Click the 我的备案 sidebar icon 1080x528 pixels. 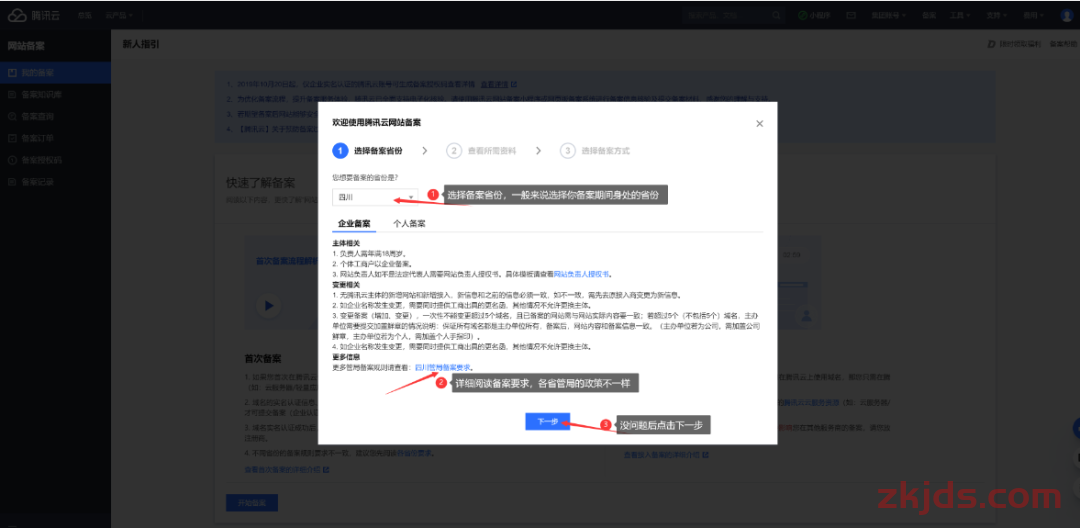click(12, 72)
